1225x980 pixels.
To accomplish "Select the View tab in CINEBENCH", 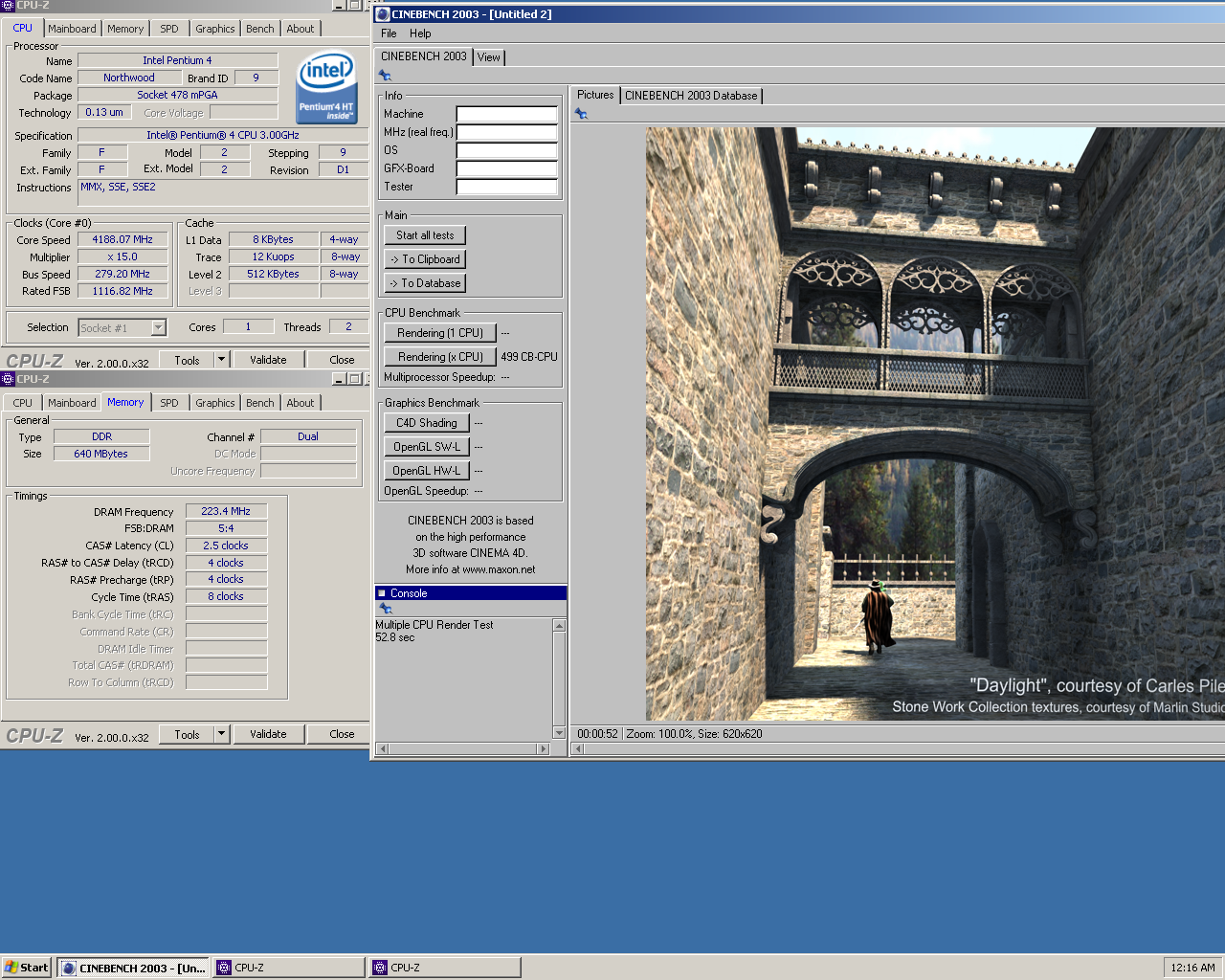I will tap(489, 57).
